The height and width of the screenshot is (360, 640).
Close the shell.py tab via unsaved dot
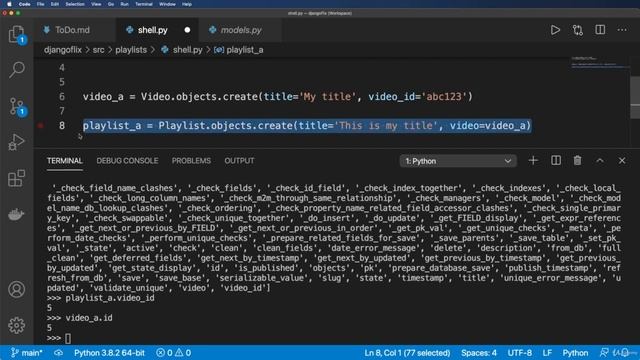[187, 30]
